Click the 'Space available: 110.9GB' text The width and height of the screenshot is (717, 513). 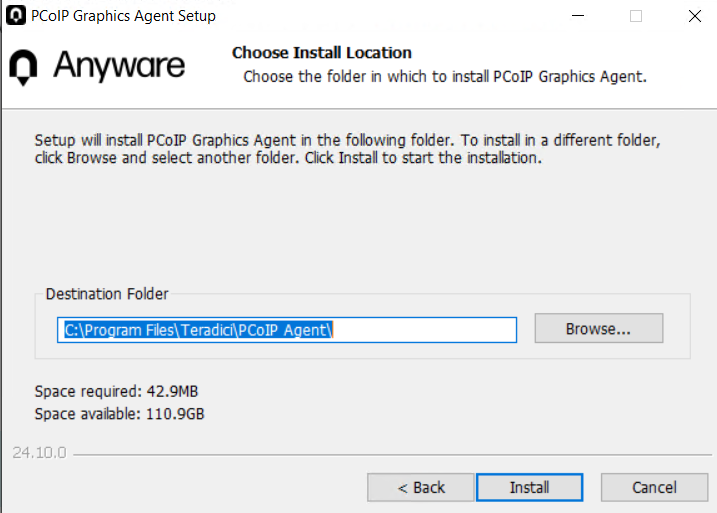coord(119,414)
